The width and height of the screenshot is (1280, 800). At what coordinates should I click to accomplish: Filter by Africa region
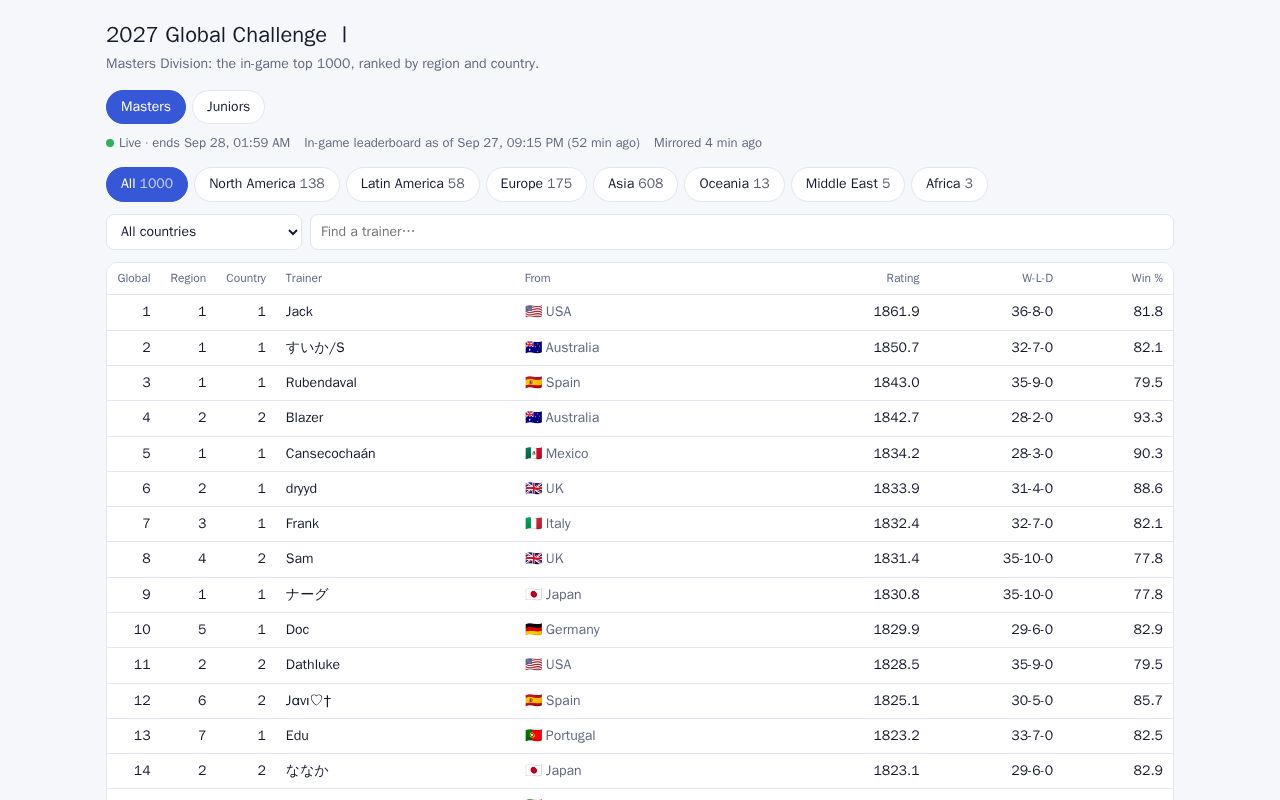(949, 184)
